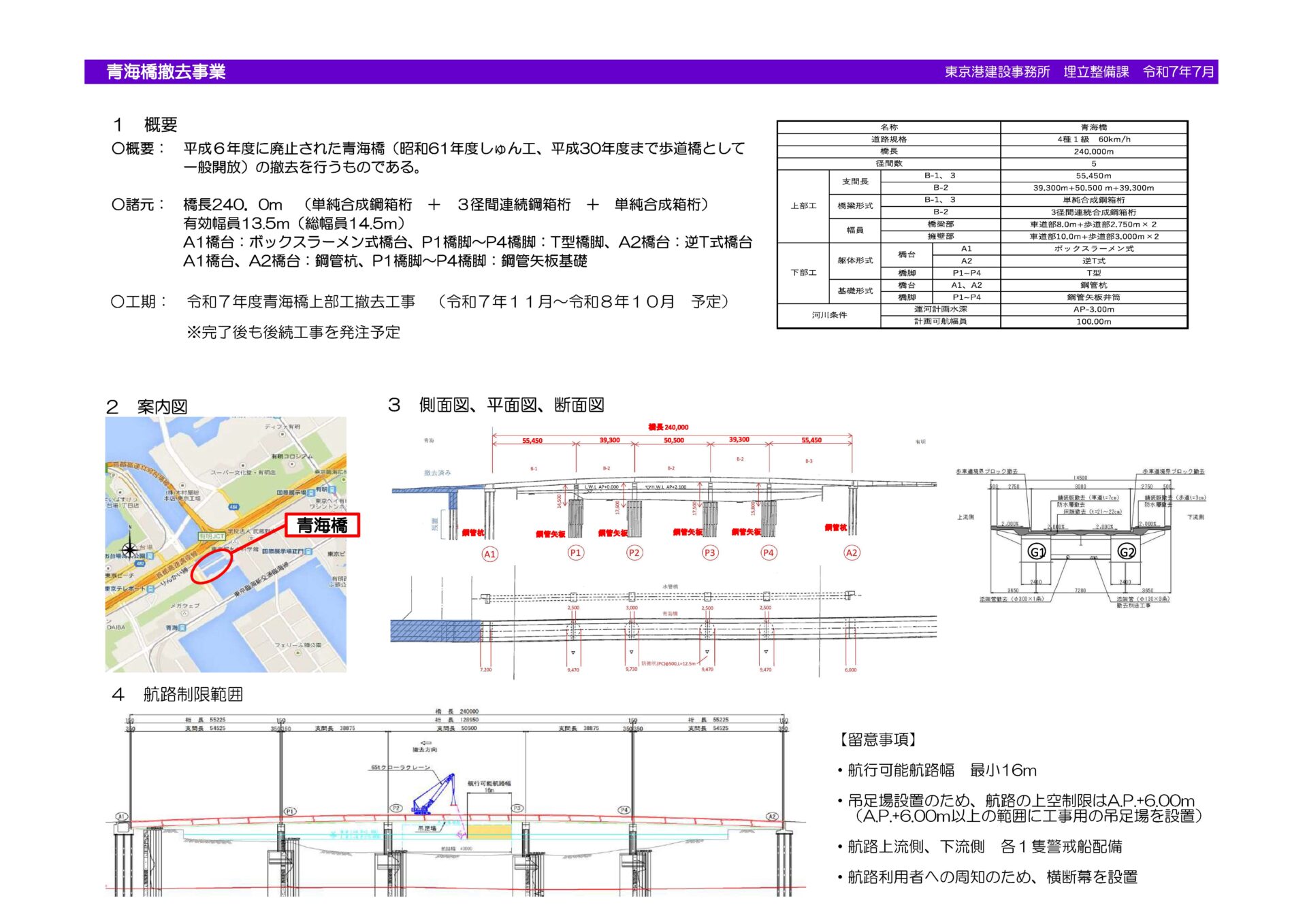Click the 河川条件 table cell

(829, 315)
